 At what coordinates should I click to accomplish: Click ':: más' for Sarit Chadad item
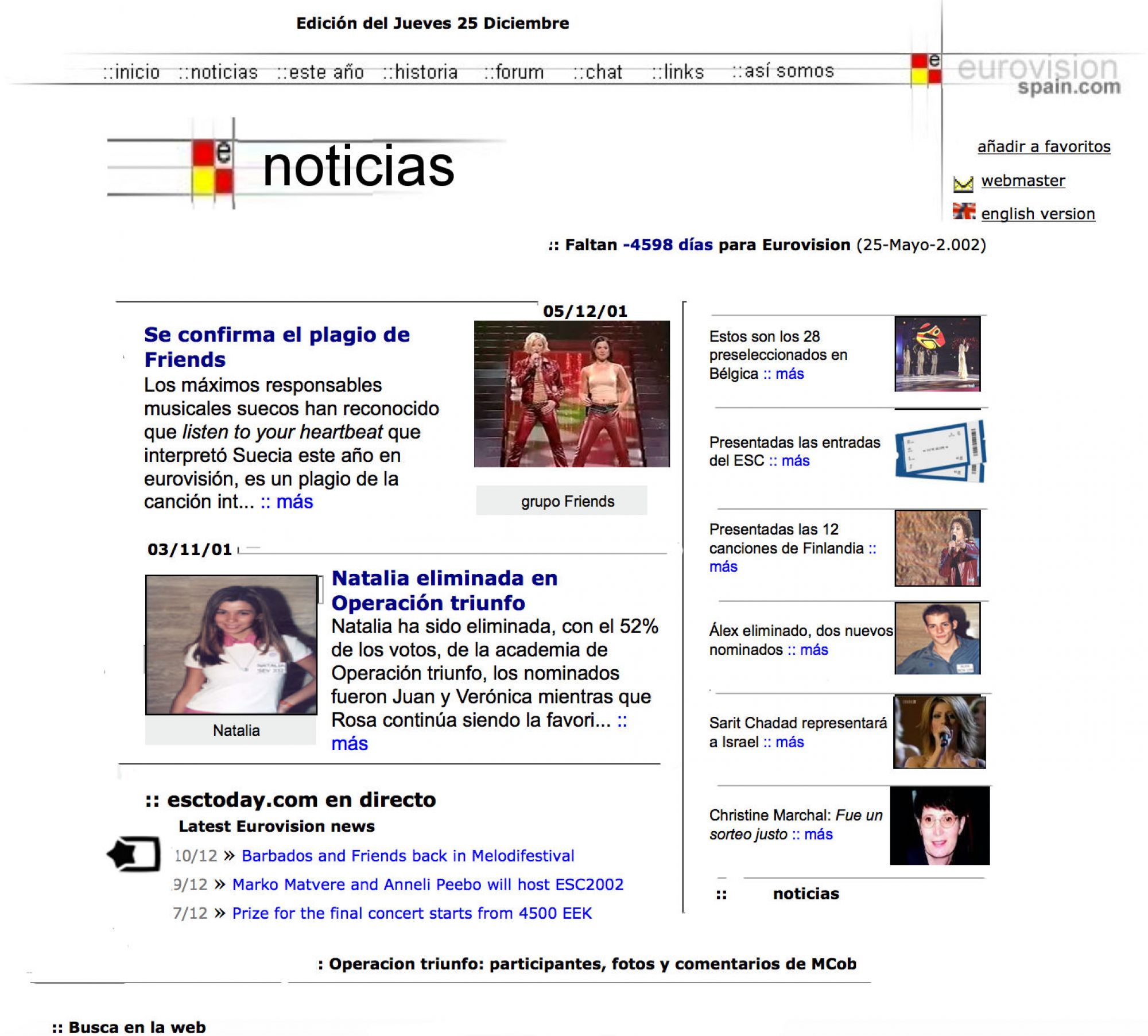[784, 742]
